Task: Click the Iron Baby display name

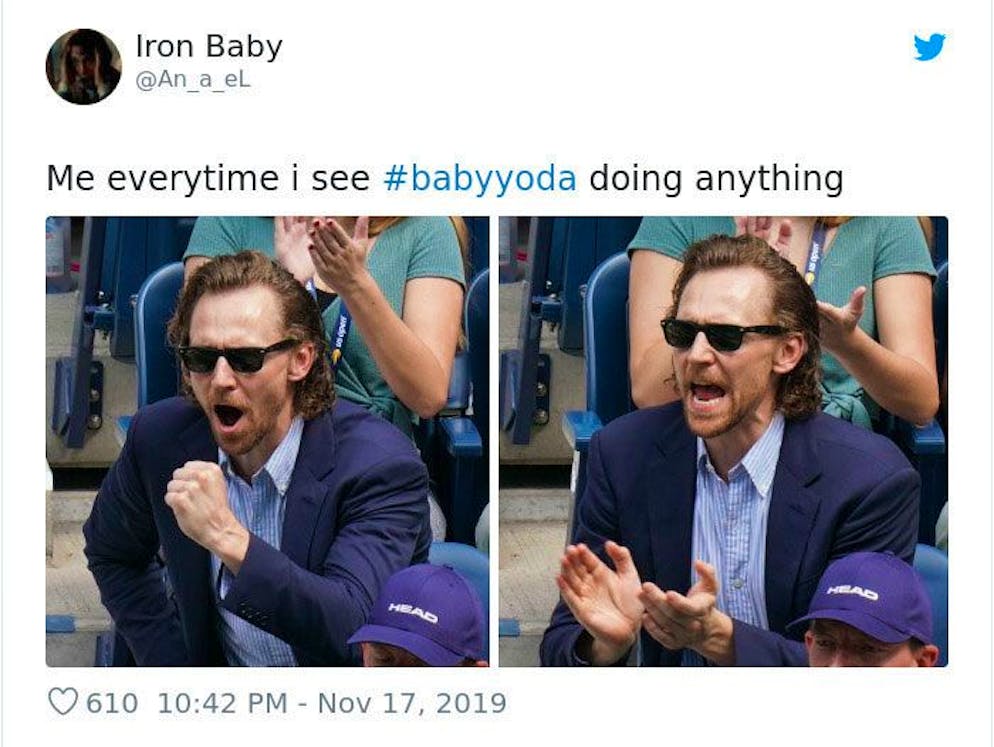Action: (209, 46)
